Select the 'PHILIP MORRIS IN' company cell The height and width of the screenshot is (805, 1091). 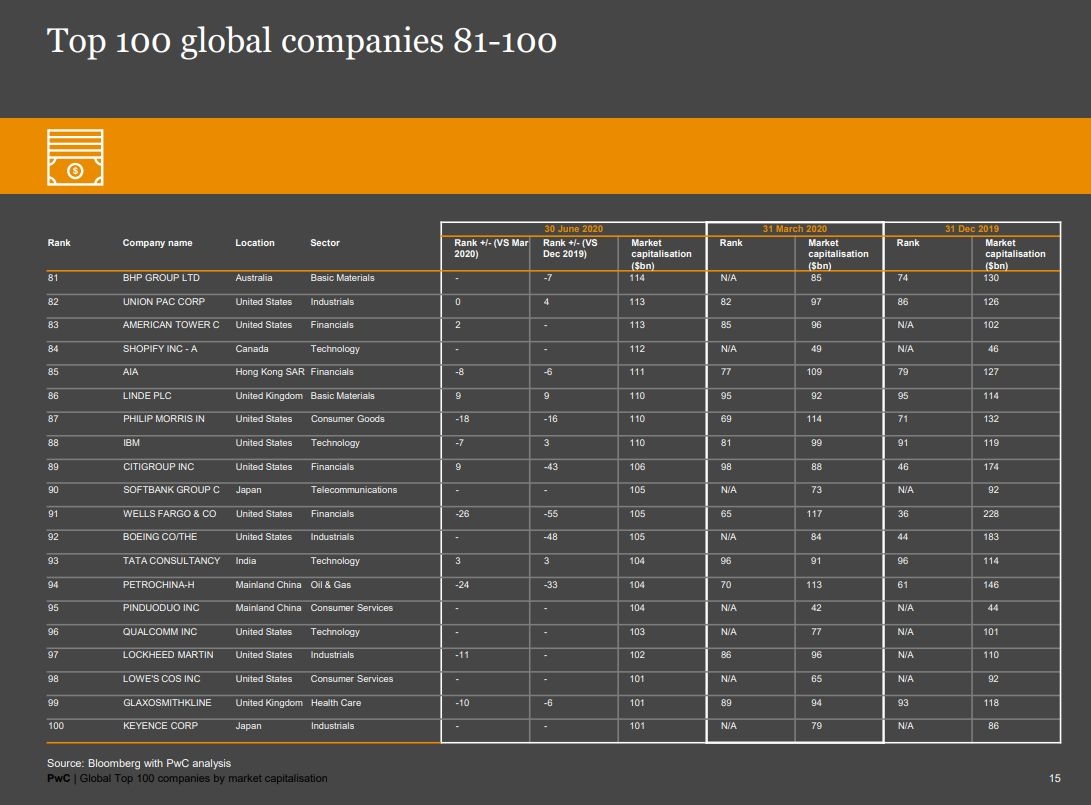(x=164, y=419)
